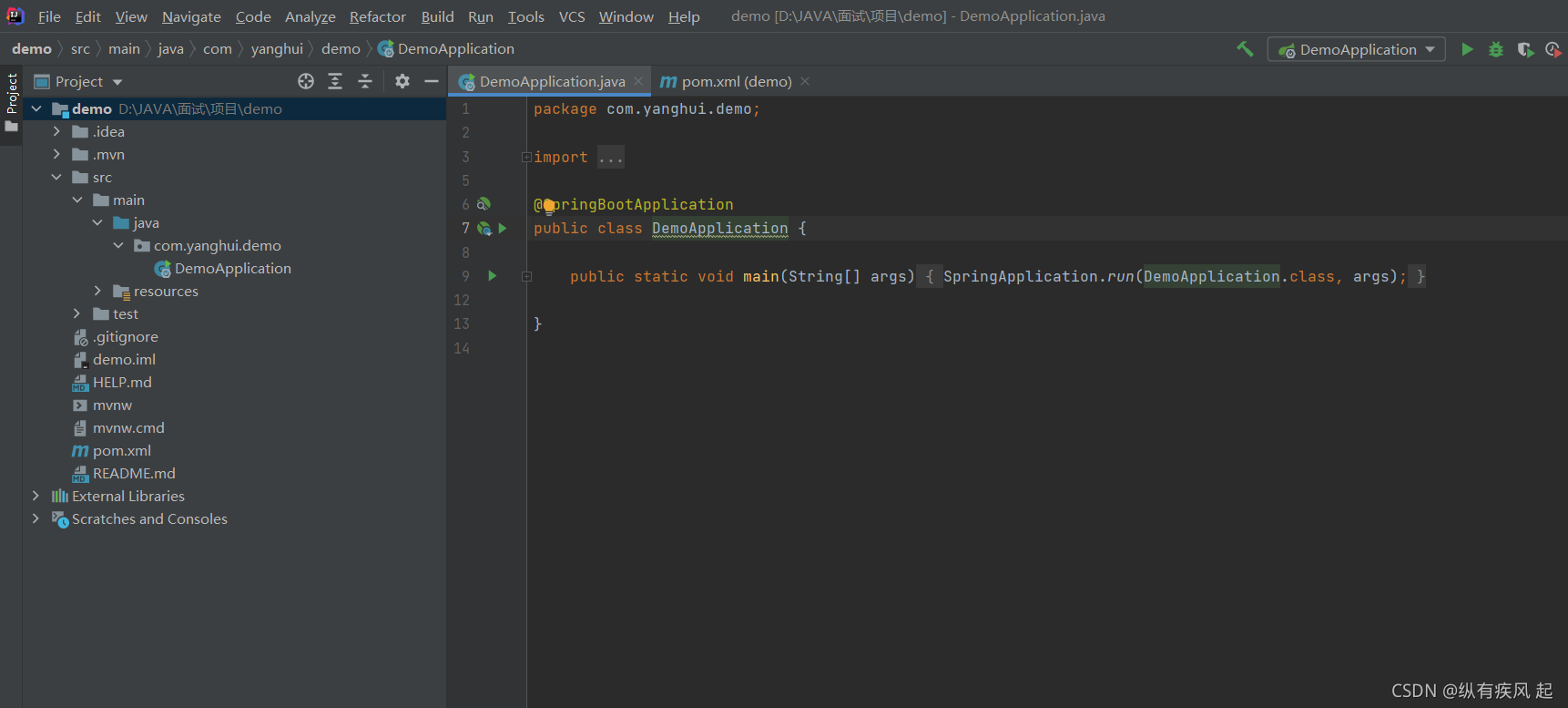Open the Navigate menu
This screenshot has height=708, width=1568.
(191, 16)
